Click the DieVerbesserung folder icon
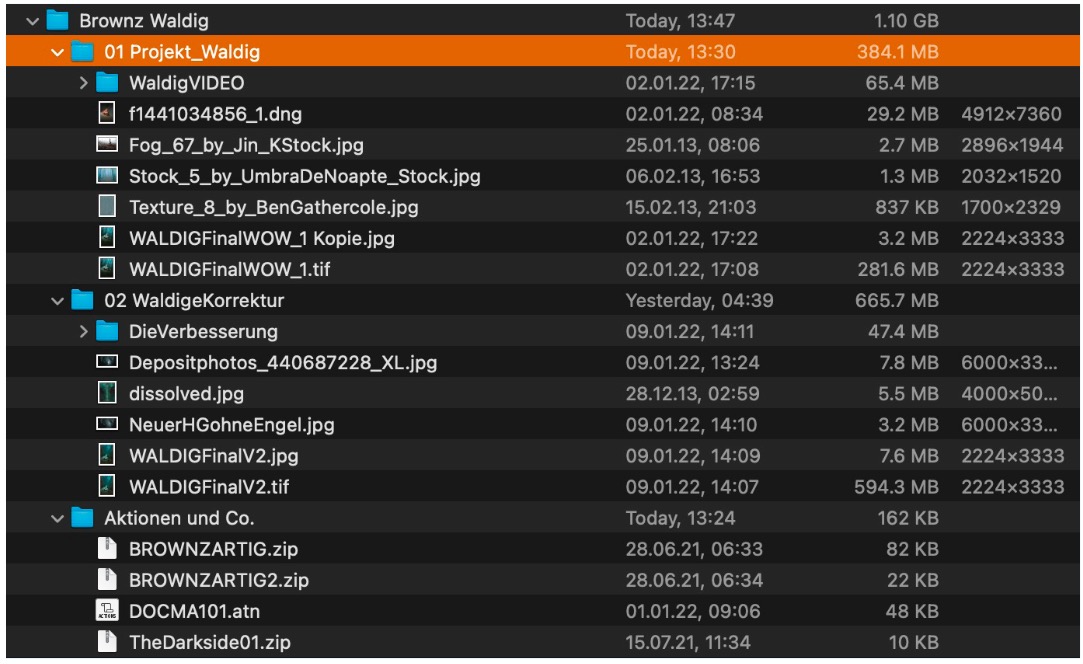Image resolution: width=1083 pixels, height=664 pixels. (107, 331)
